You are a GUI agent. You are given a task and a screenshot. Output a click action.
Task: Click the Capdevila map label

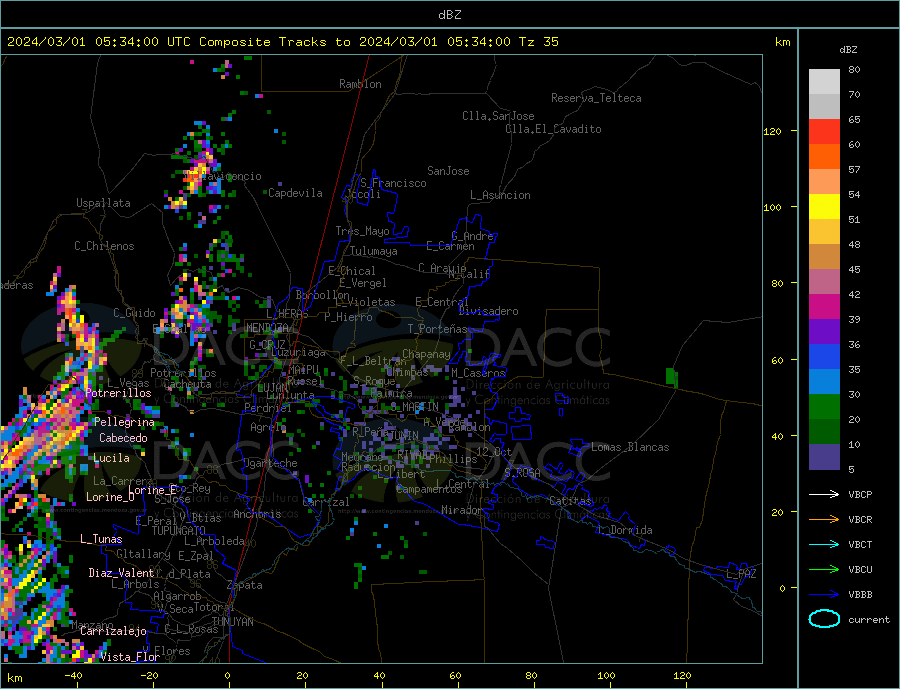(x=296, y=193)
